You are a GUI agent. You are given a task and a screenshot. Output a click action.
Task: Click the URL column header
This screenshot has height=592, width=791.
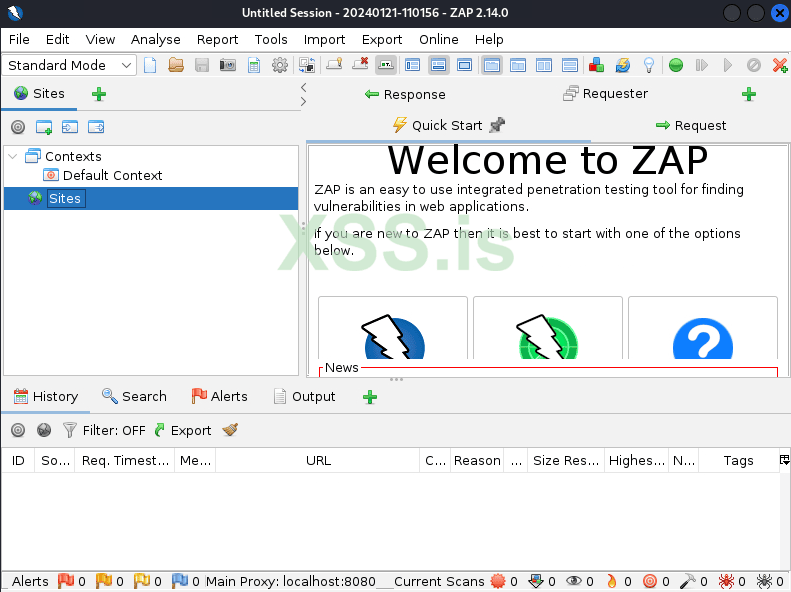[318, 460]
